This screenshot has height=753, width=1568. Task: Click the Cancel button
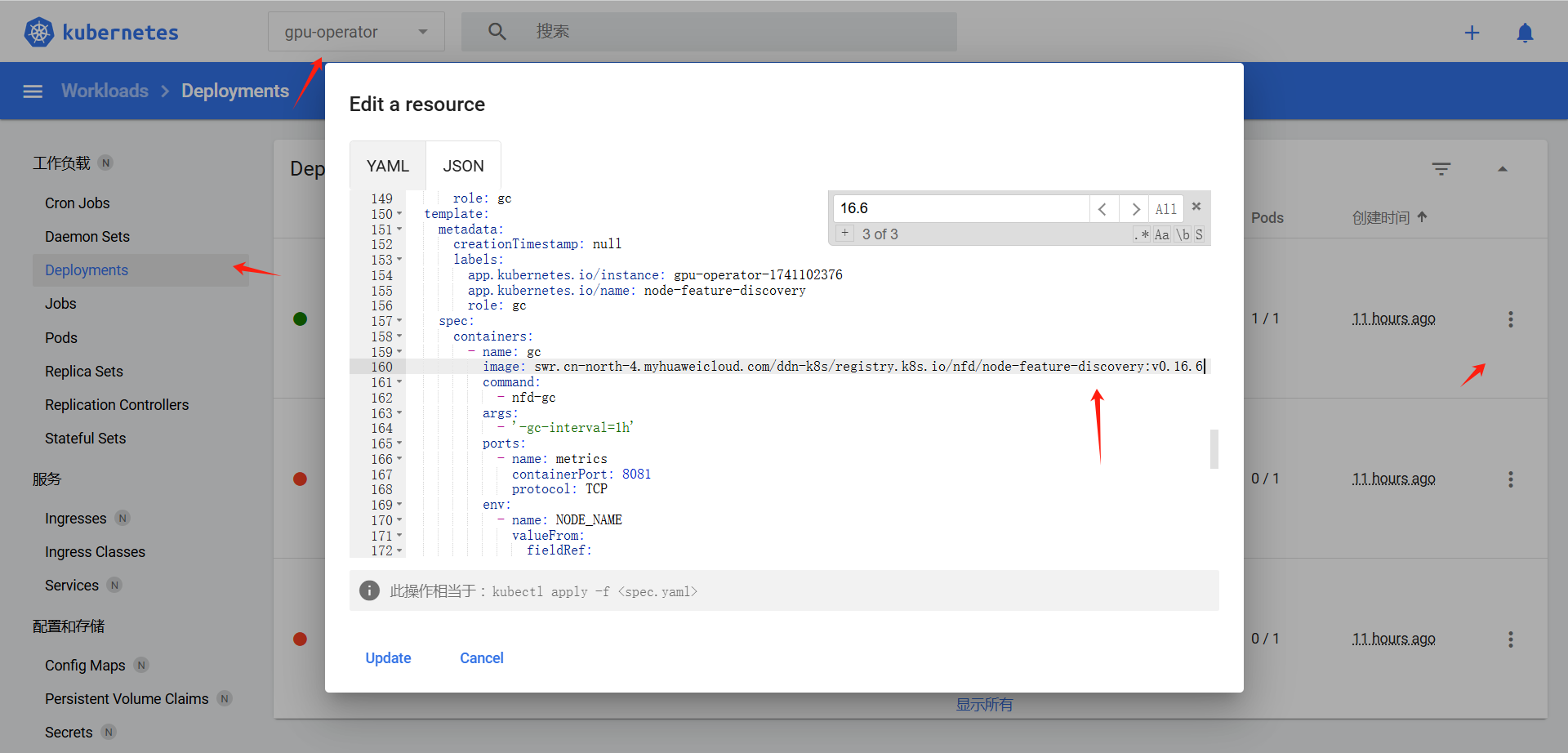pyautogui.click(x=481, y=658)
